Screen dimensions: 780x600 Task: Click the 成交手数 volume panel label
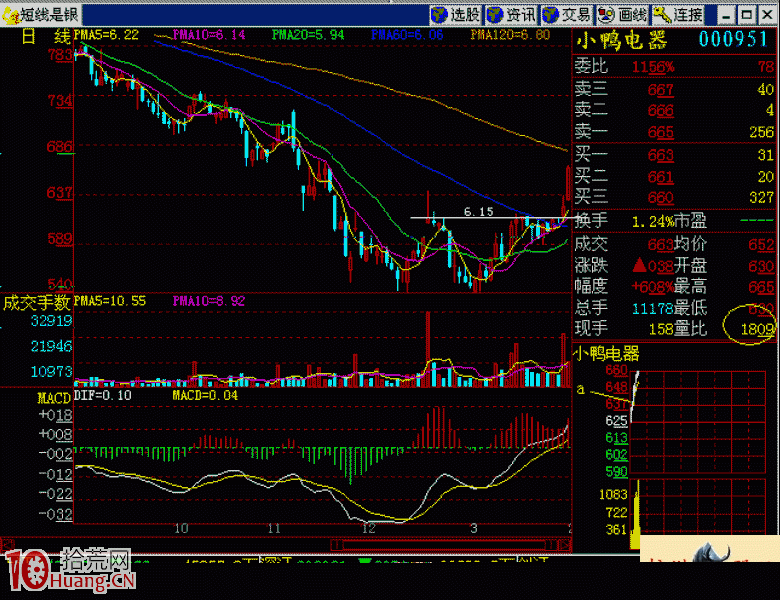[36, 302]
